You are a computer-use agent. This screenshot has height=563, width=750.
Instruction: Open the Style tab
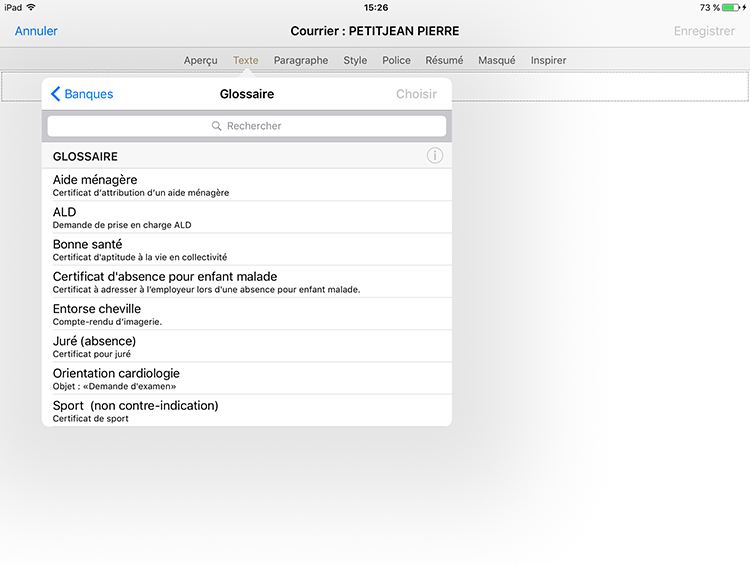pyautogui.click(x=355, y=60)
